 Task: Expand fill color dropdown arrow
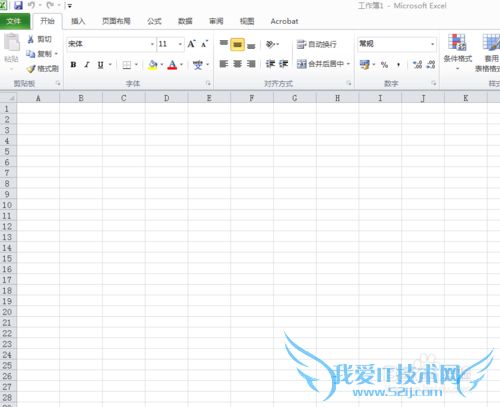click(162, 65)
